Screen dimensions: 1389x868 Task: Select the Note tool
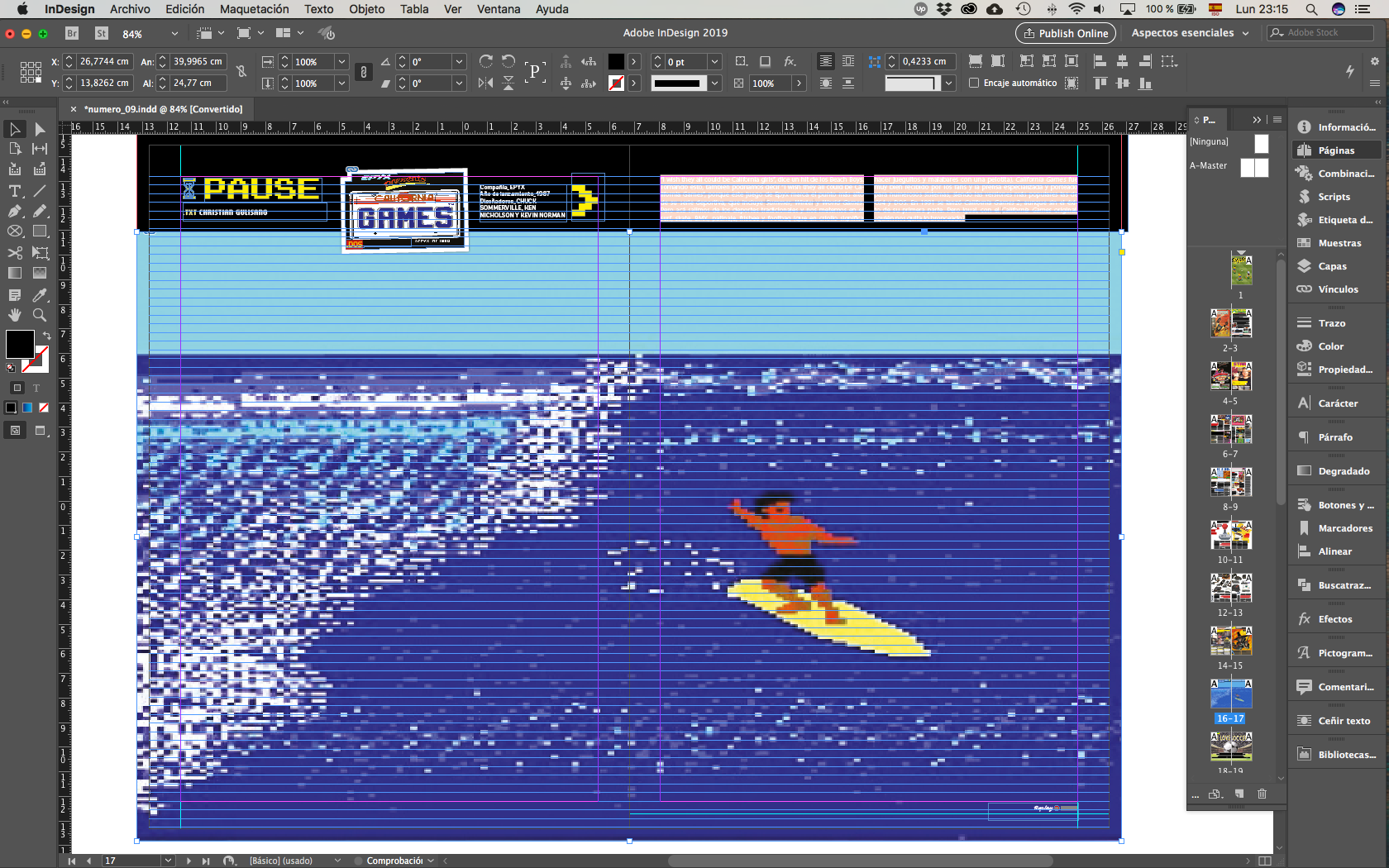tap(14, 295)
